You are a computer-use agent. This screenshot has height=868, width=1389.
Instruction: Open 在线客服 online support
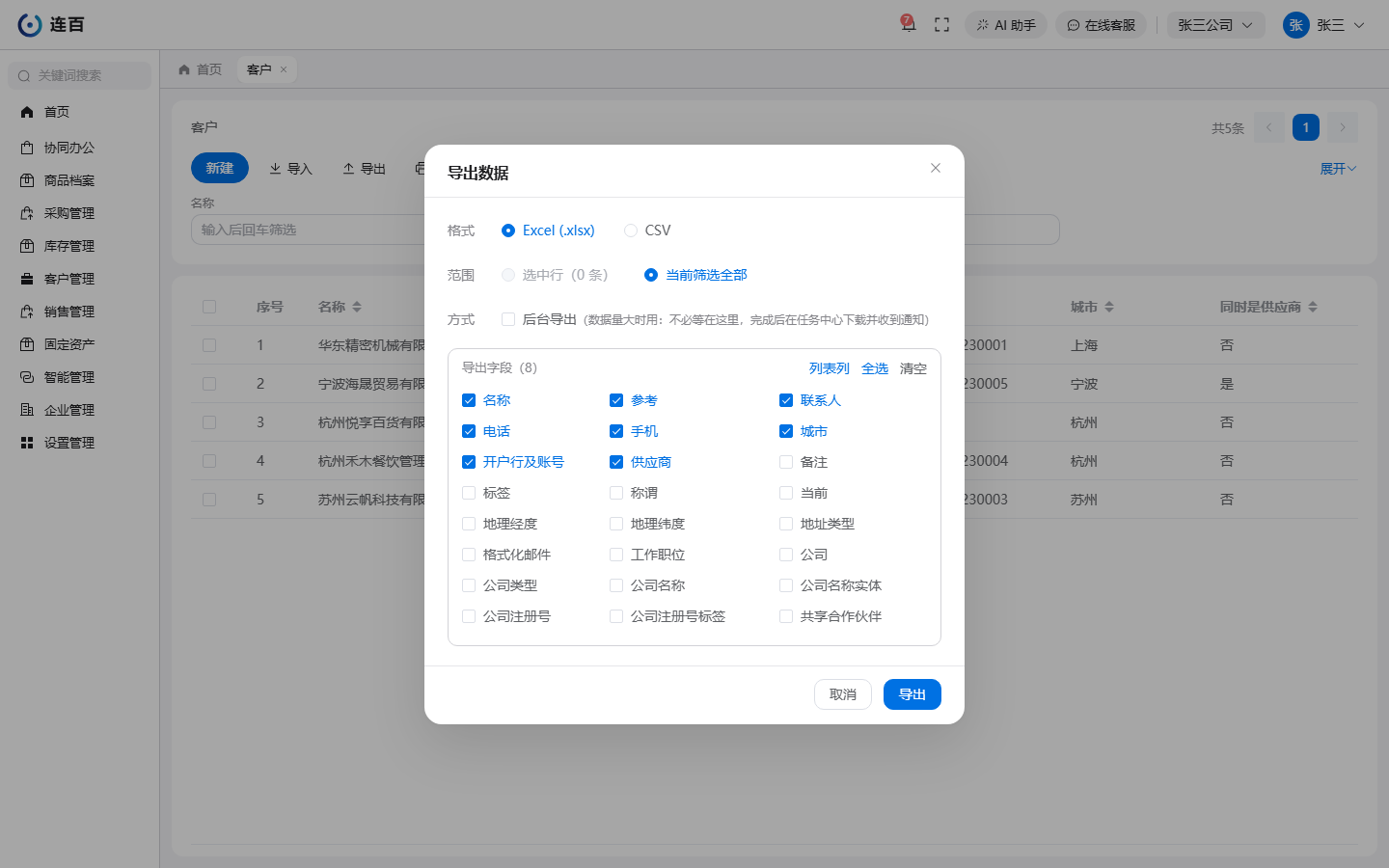pos(1101,25)
